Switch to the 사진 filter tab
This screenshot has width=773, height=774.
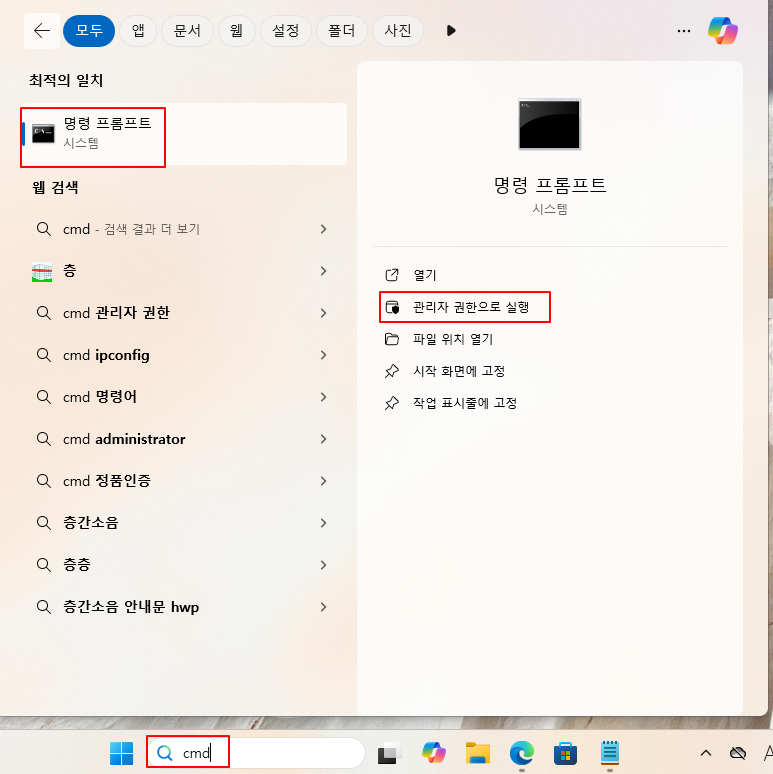click(398, 31)
